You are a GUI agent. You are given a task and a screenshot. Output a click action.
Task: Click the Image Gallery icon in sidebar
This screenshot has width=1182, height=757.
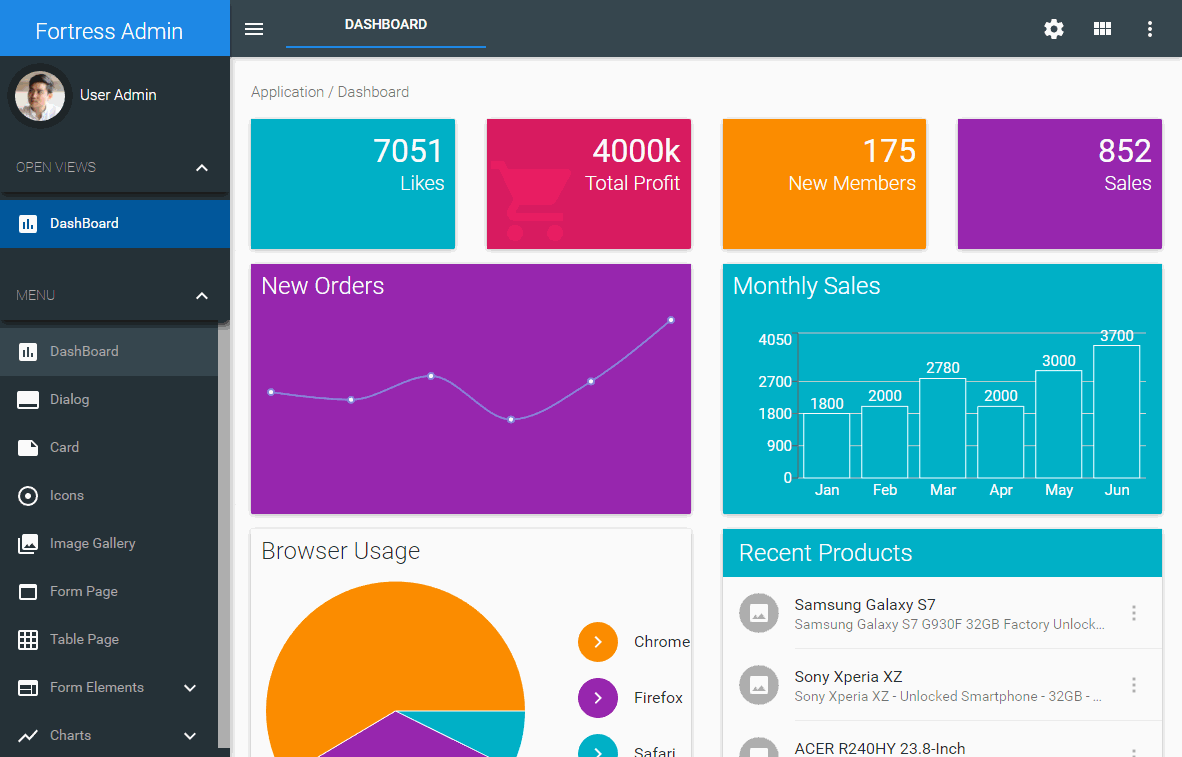(x=28, y=544)
